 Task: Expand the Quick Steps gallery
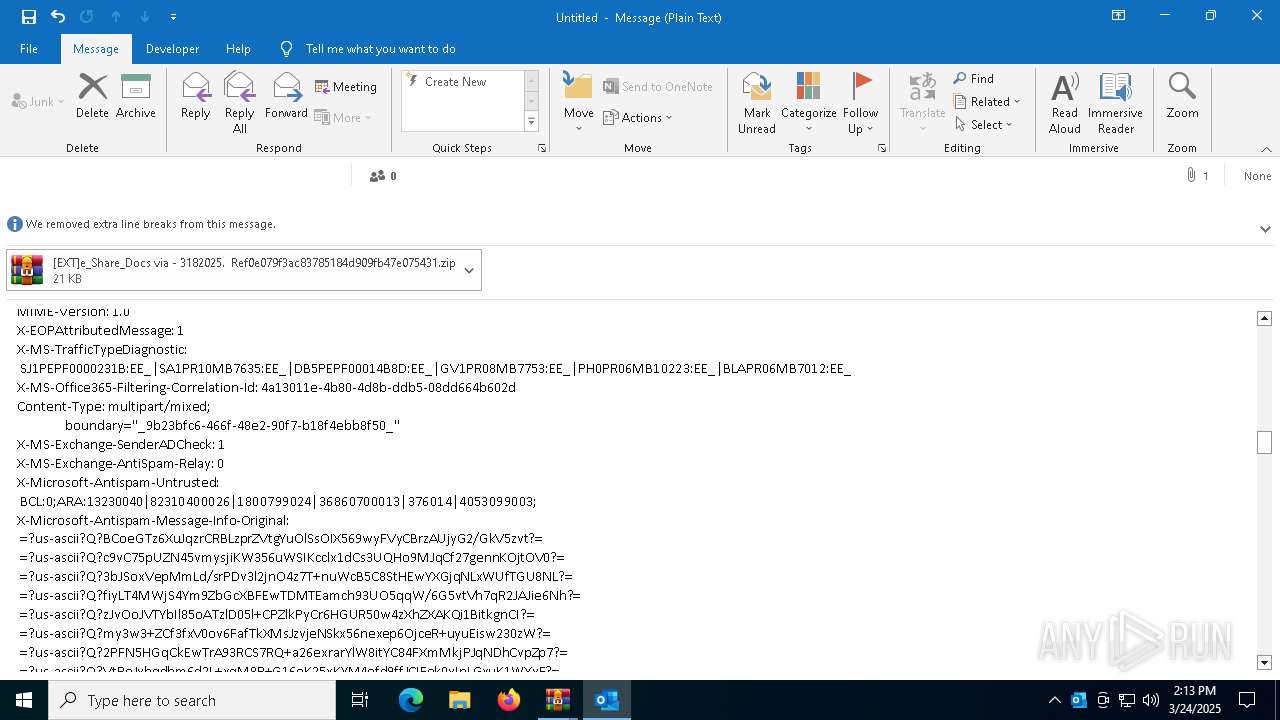[x=531, y=122]
